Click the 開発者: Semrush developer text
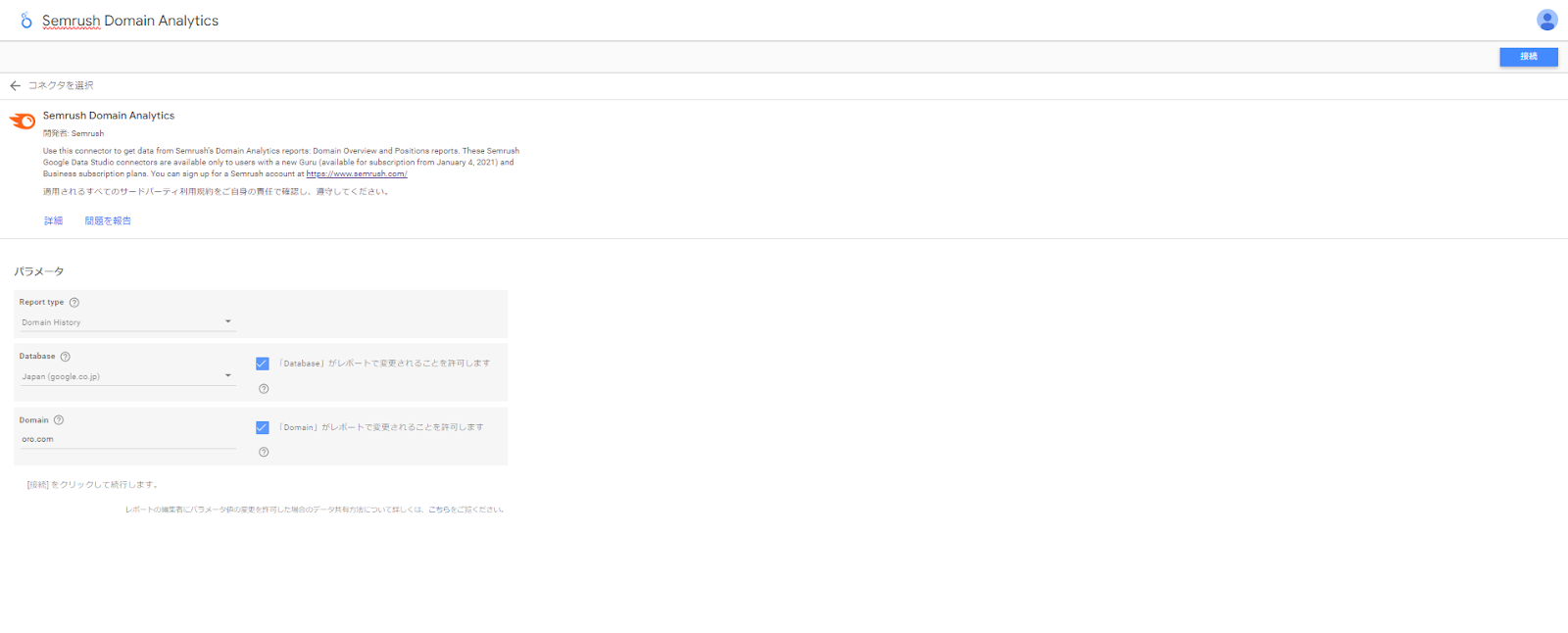 pos(73,133)
